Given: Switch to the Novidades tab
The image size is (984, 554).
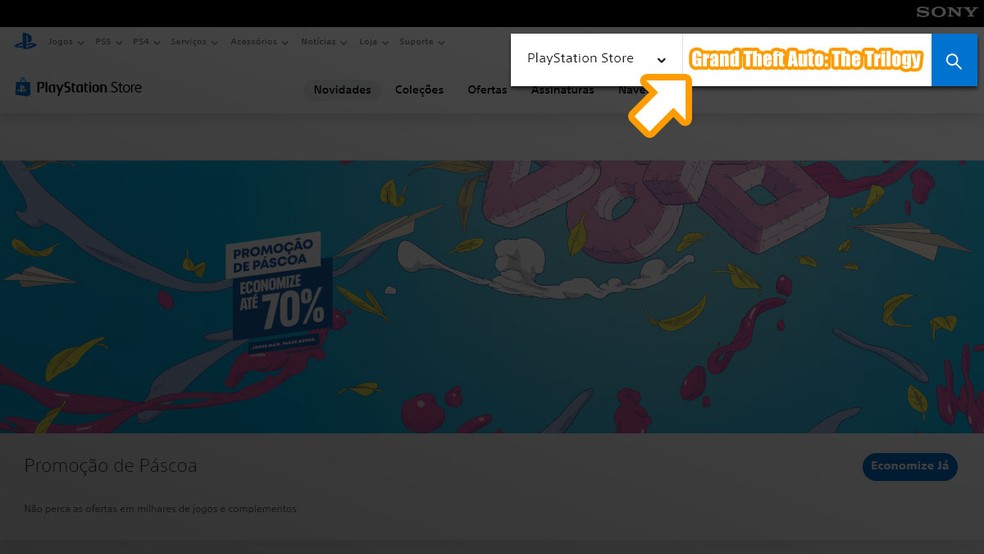Looking at the screenshot, I should coord(342,90).
